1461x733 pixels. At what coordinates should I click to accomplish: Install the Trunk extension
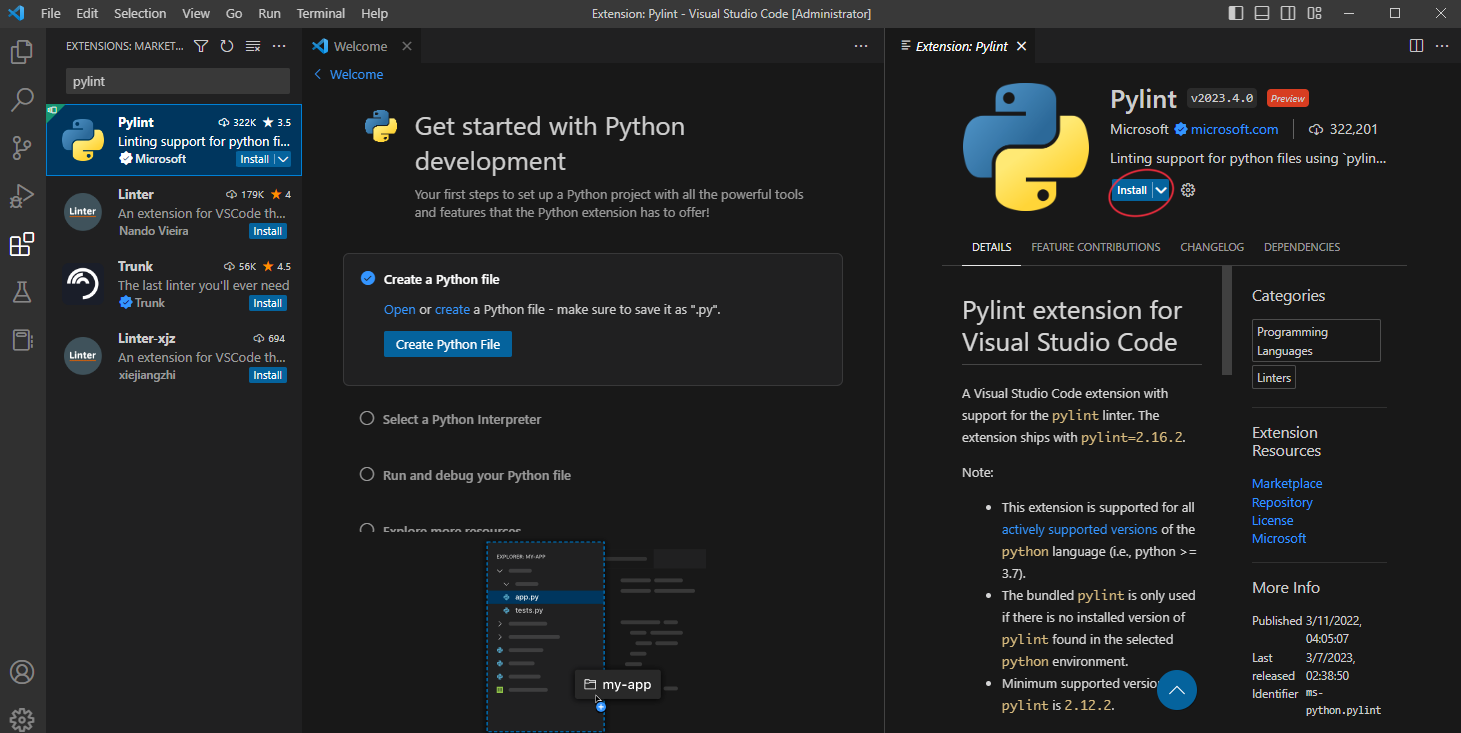coord(267,303)
